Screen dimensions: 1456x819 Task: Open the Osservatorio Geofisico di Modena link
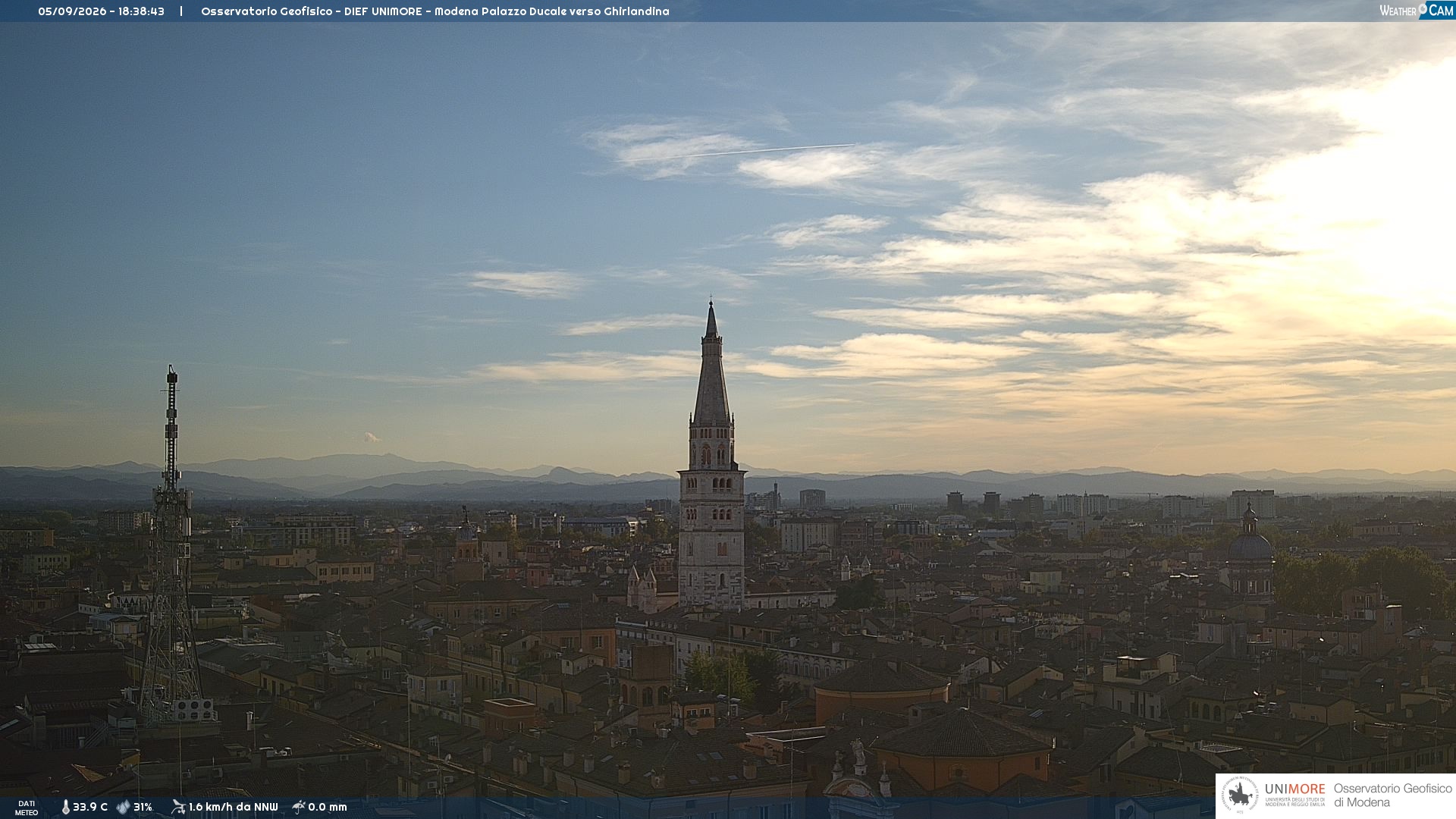pyautogui.click(x=1393, y=795)
